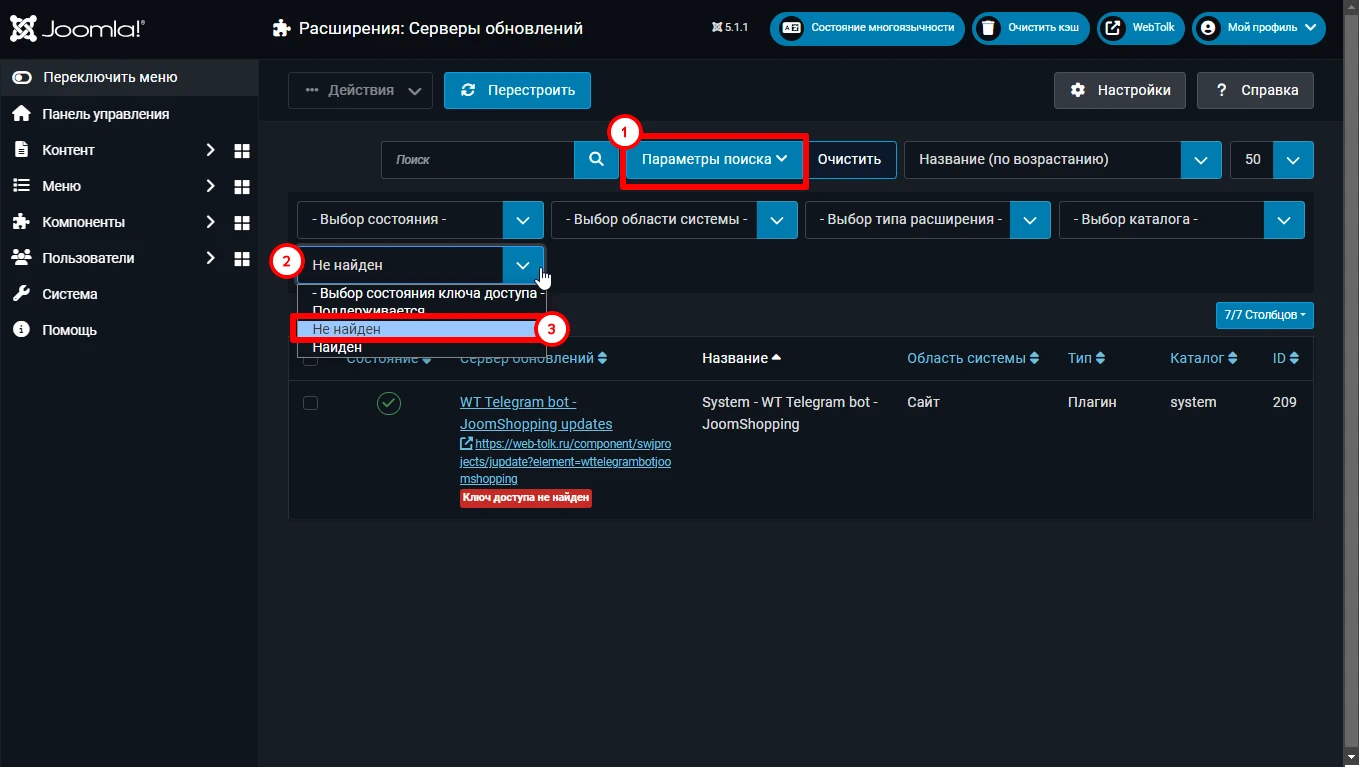Open Users dashboard grid icon
The width and height of the screenshot is (1359, 767).
(241, 258)
